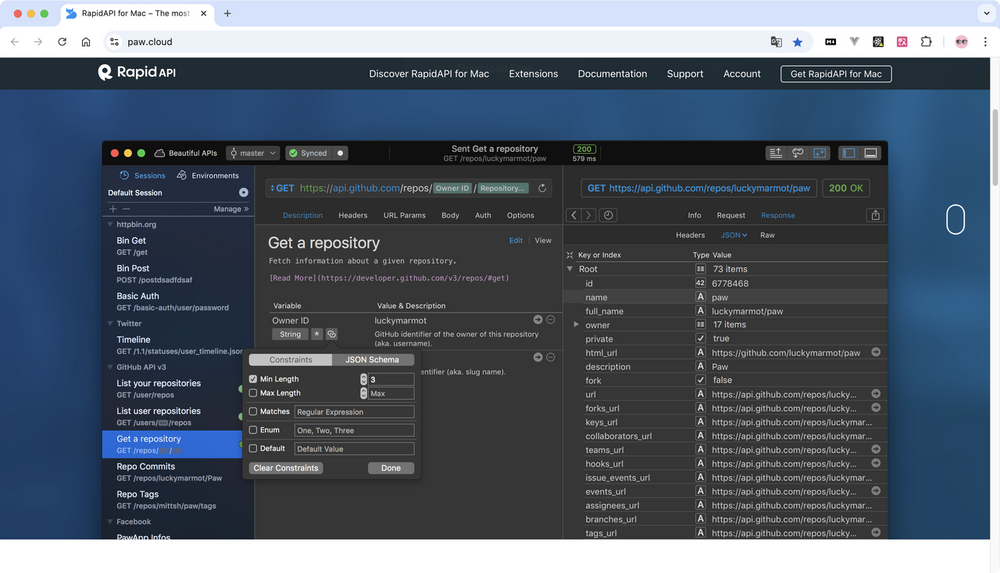This screenshot has height=573, width=1000.
Task: Uncheck the Min Length checkbox
Action: coord(253,379)
